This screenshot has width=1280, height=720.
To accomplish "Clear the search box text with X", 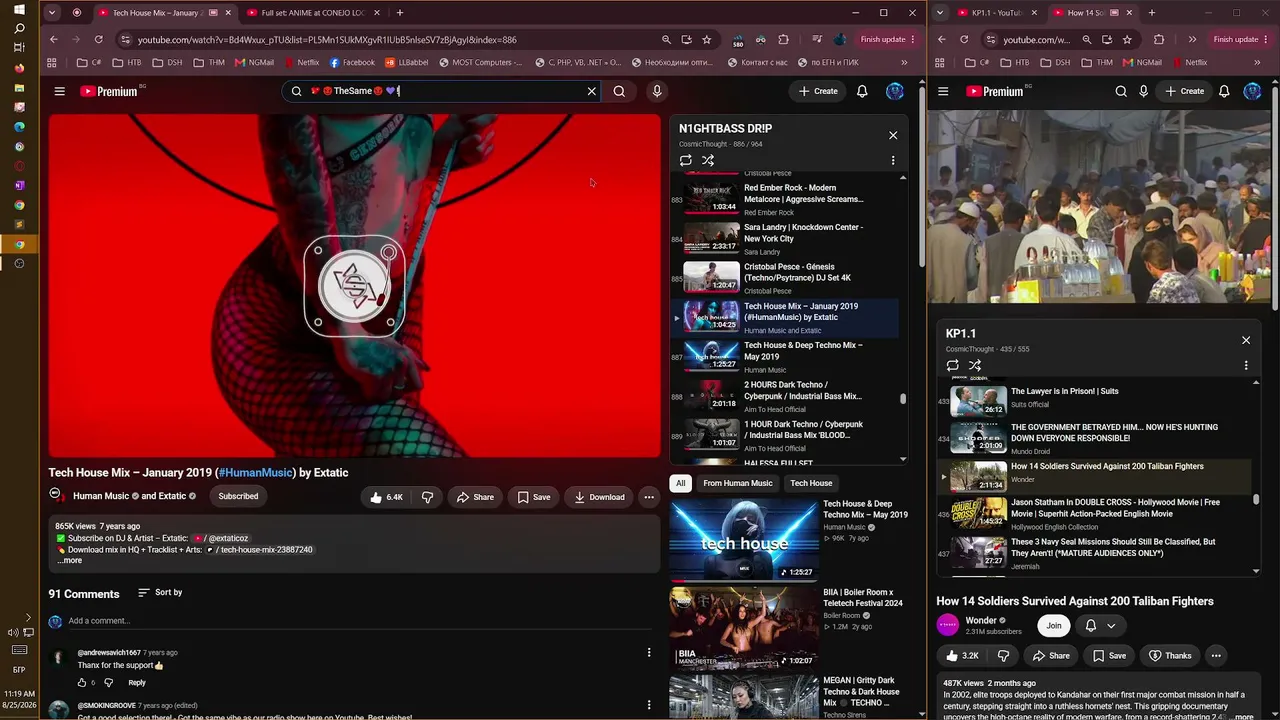I will [591, 91].
